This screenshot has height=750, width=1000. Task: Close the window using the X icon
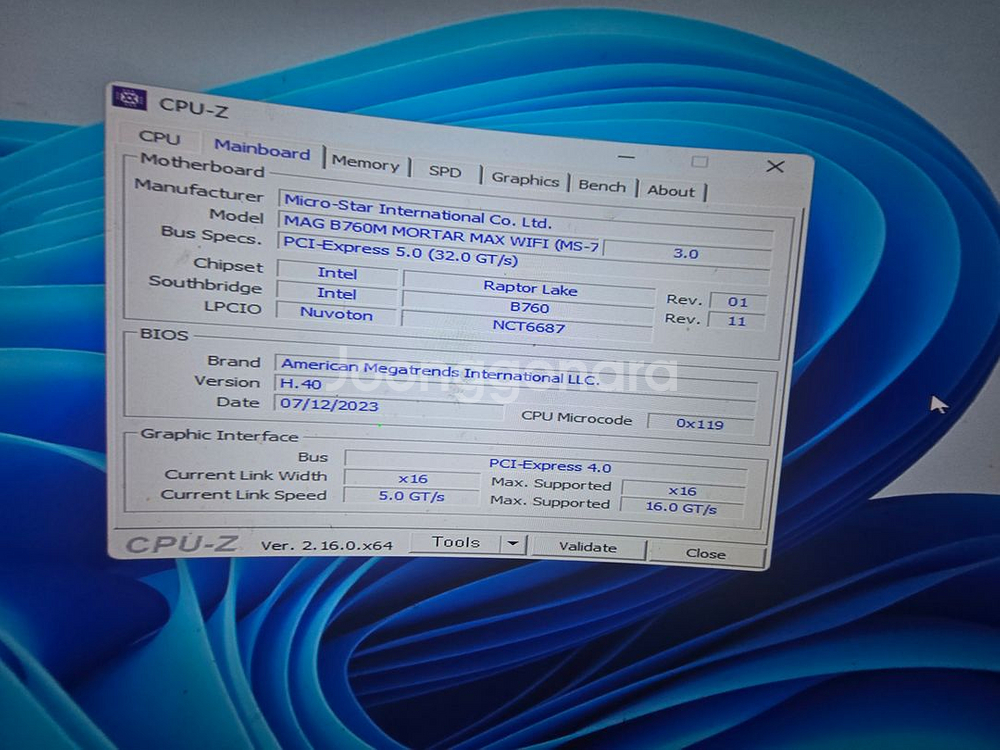point(775,166)
